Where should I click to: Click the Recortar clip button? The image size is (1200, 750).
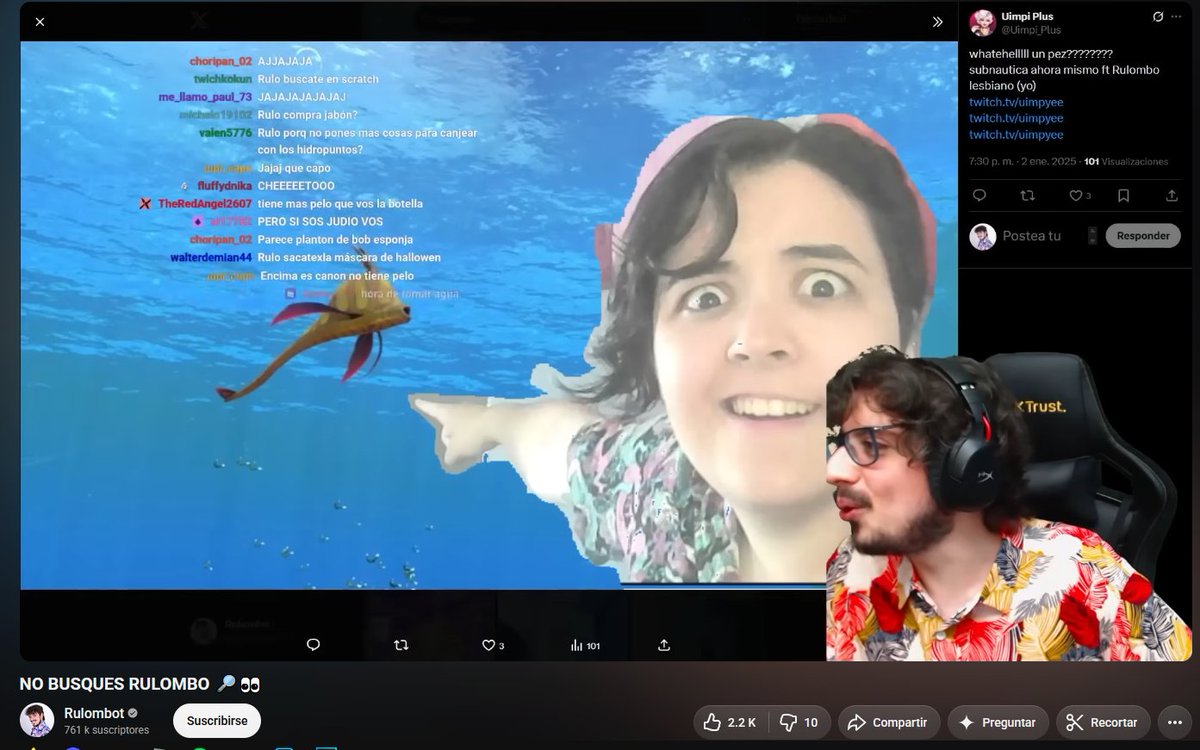pos(1103,722)
